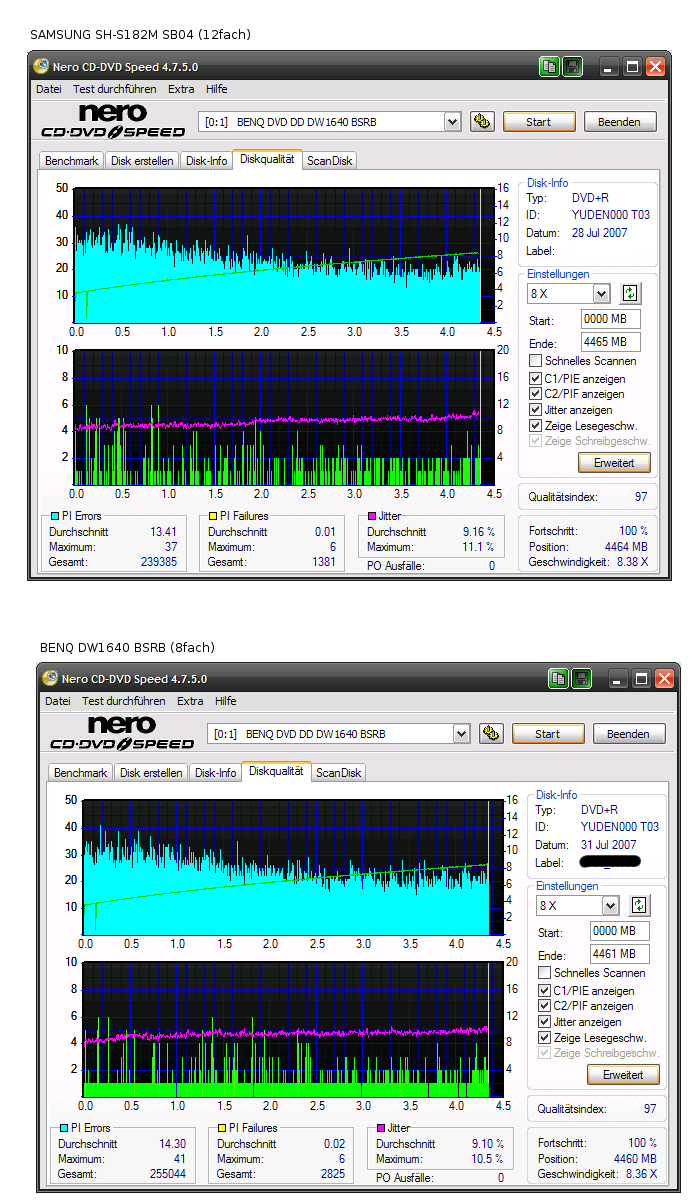Screen dimensions: 700x1201
Task: Switch to Benchmark tab in the bottom window
Action: click(81, 773)
